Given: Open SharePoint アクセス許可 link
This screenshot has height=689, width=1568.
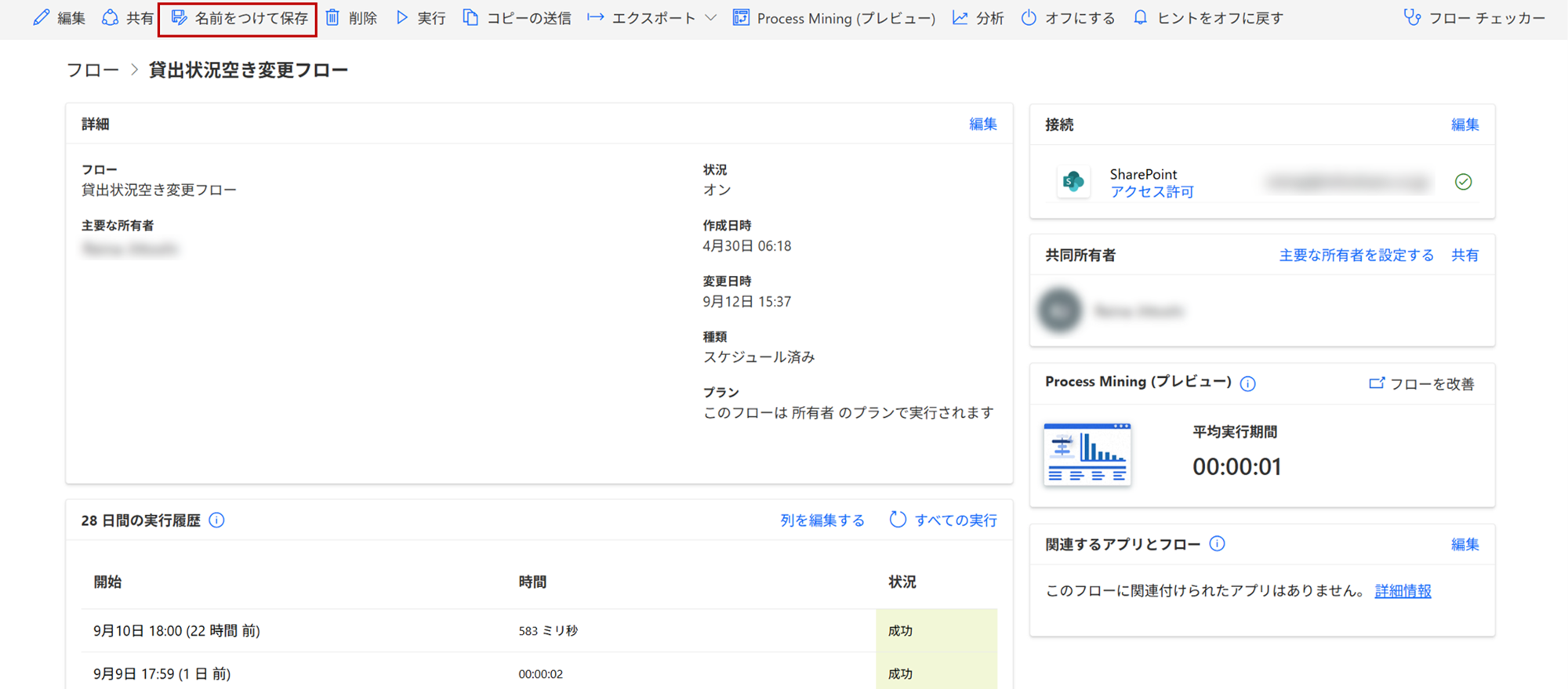Looking at the screenshot, I should pyautogui.click(x=1152, y=192).
